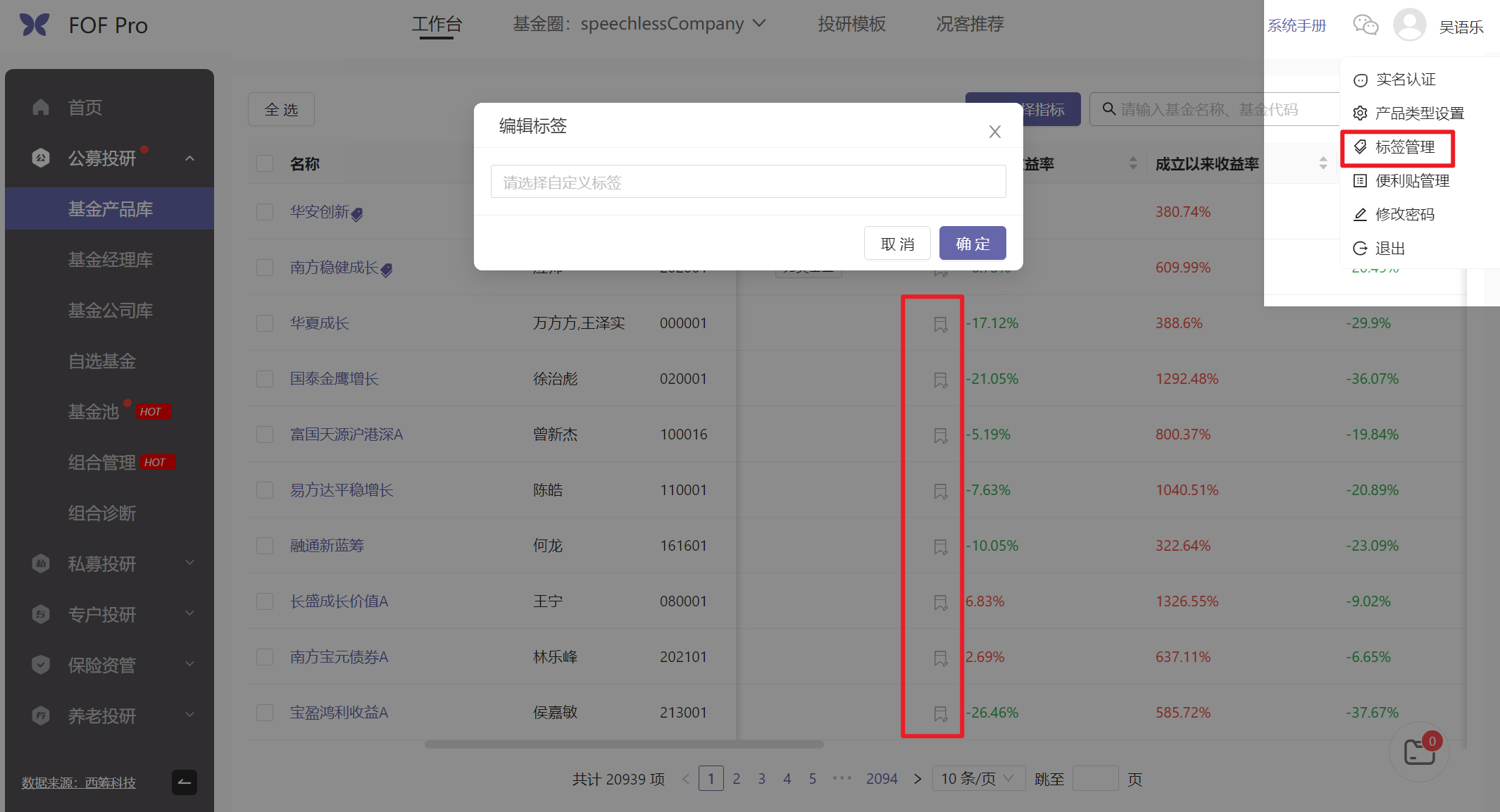Click the blue tag icon beside 华安创新
This screenshot has width=1500, height=812.
click(x=357, y=214)
